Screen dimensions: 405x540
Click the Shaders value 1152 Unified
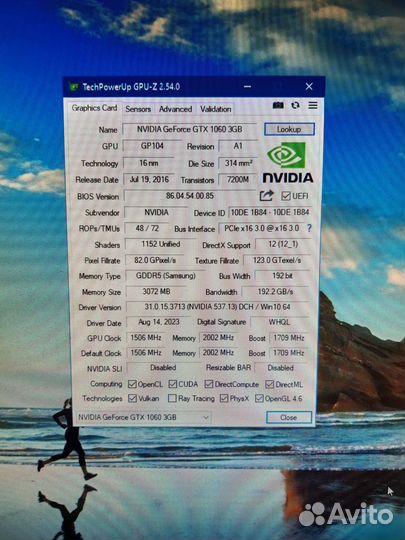click(160, 244)
